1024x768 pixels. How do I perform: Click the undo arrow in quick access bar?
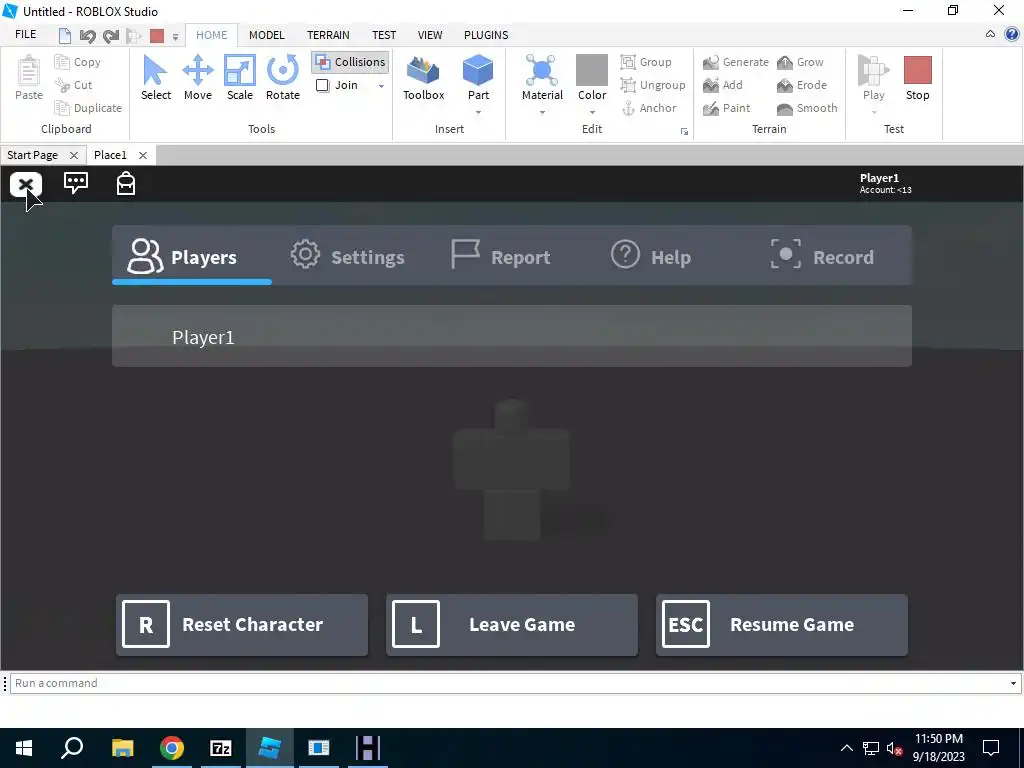(x=88, y=35)
